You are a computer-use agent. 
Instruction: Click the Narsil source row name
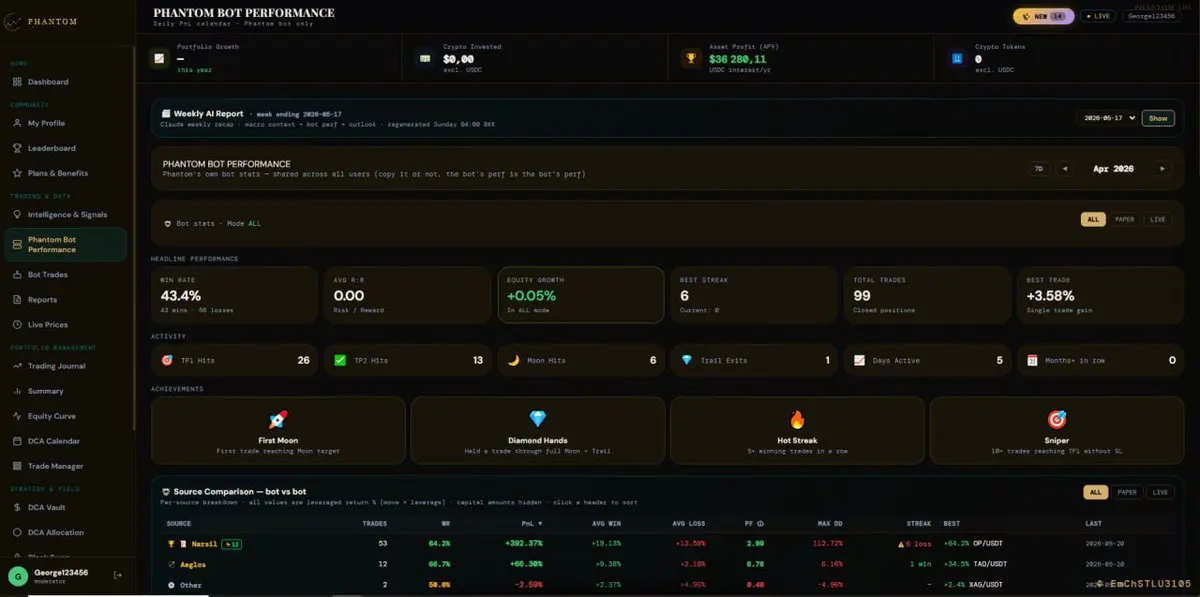point(206,543)
